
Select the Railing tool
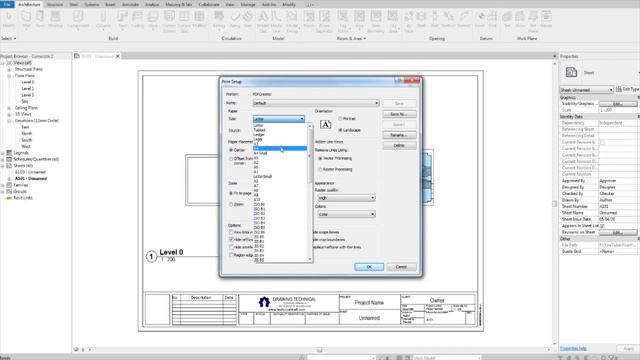click(219, 20)
